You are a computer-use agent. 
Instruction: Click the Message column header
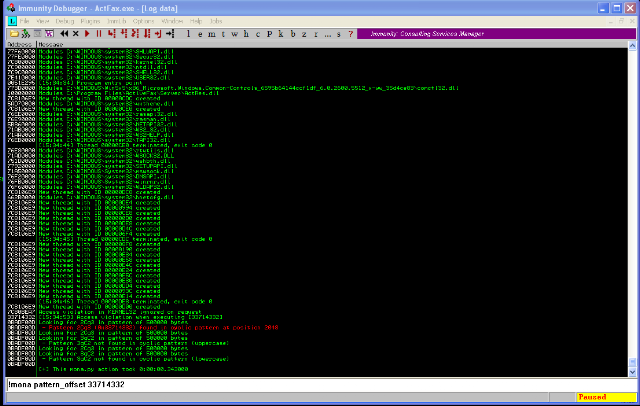pos(332,44)
